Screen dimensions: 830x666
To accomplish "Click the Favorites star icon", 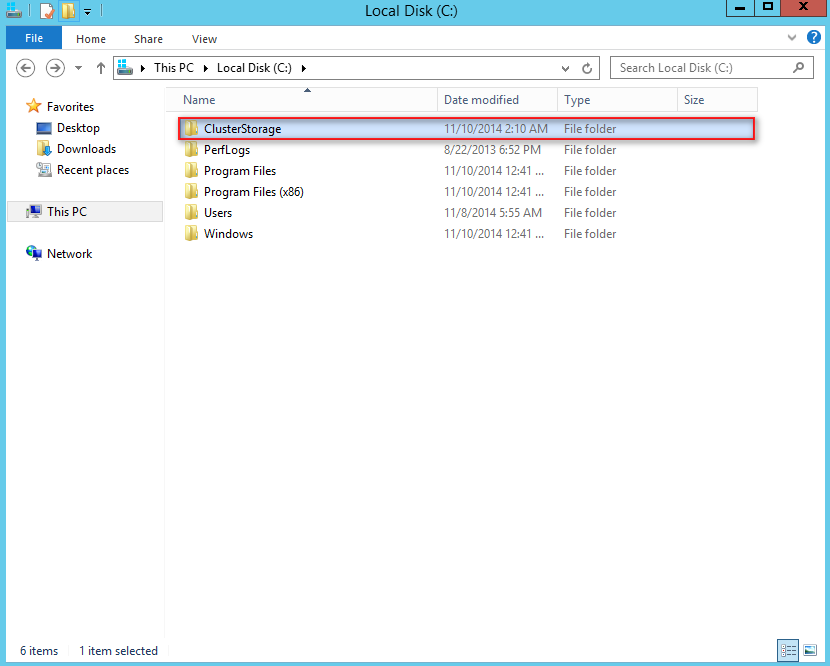I will pyautogui.click(x=33, y=106).
